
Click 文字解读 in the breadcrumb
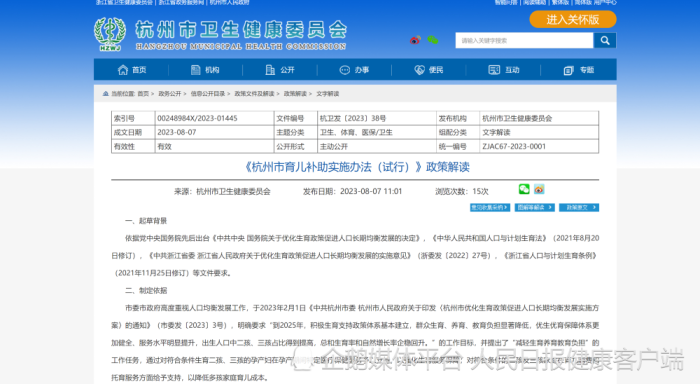(328, 94)
